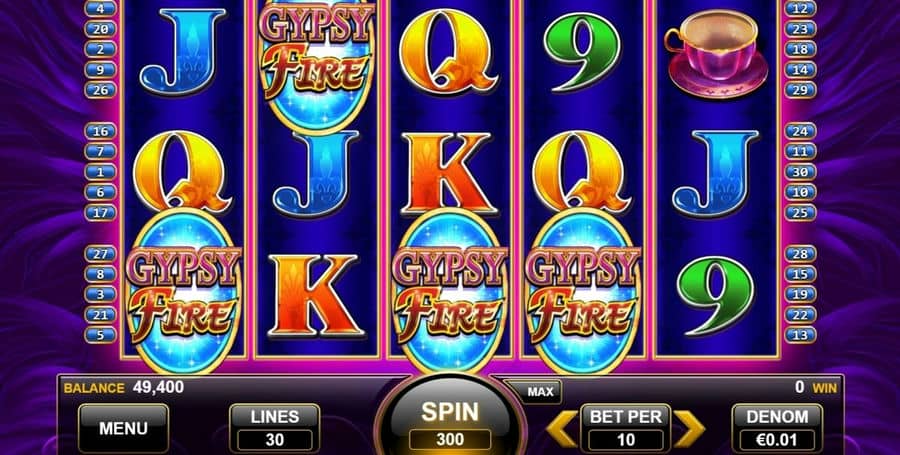900x455 pixels.
Task: Click the balance amount 49,400
Action: [x=158, y=387]
